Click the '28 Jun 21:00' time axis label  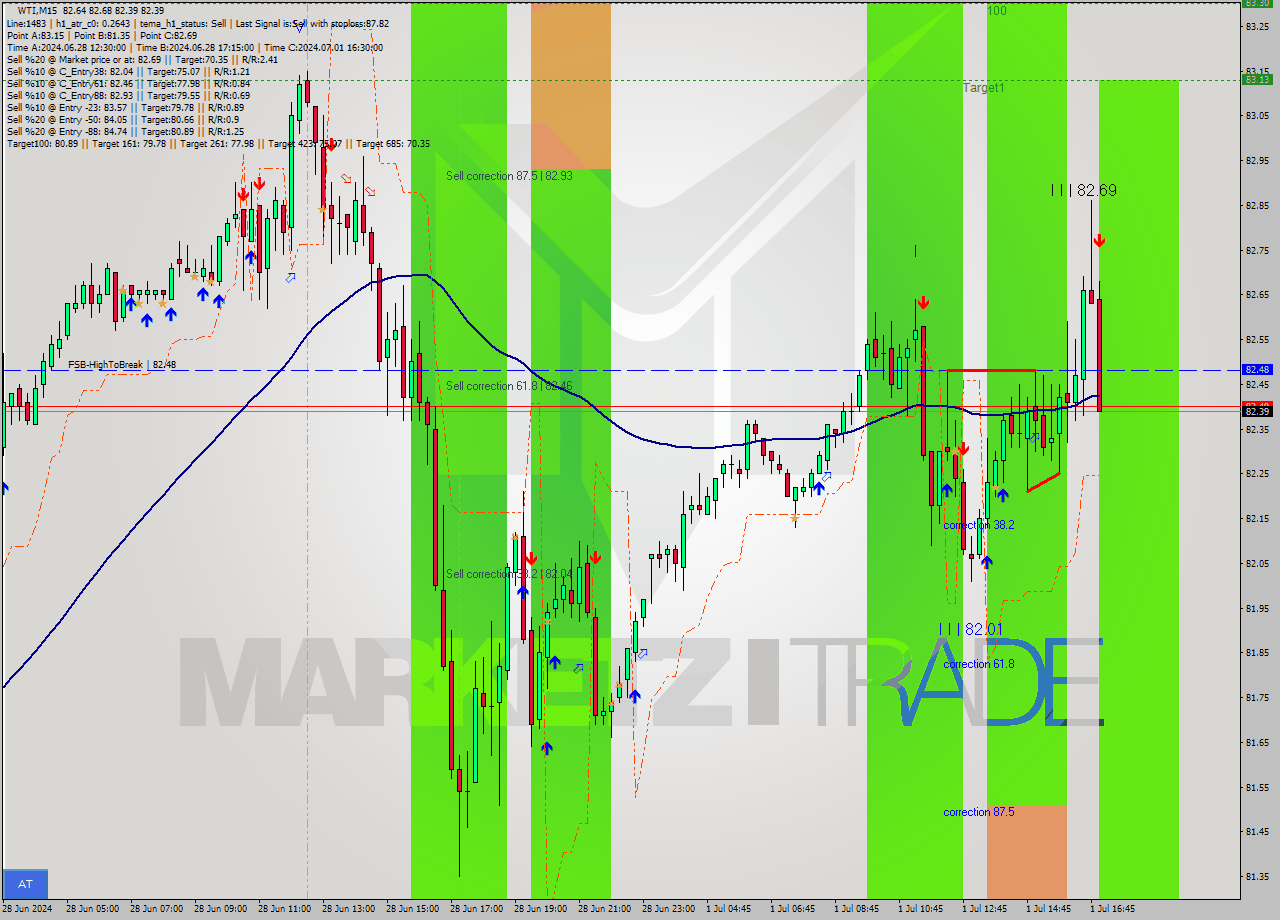click(604, 909)
